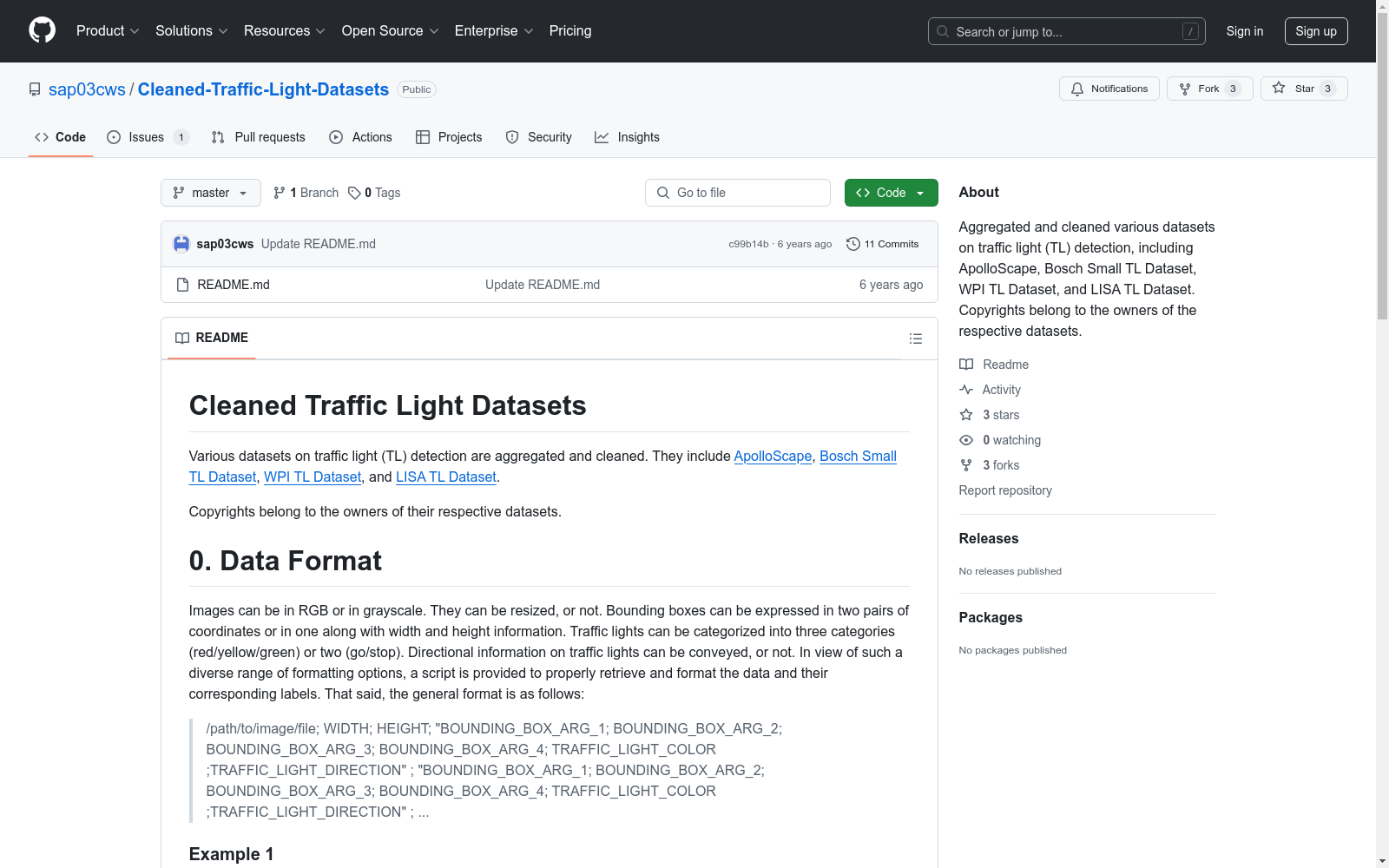This screenshot has height=868, width=1389.
Task: Click the Star count 3
Action: [1327, 89]
